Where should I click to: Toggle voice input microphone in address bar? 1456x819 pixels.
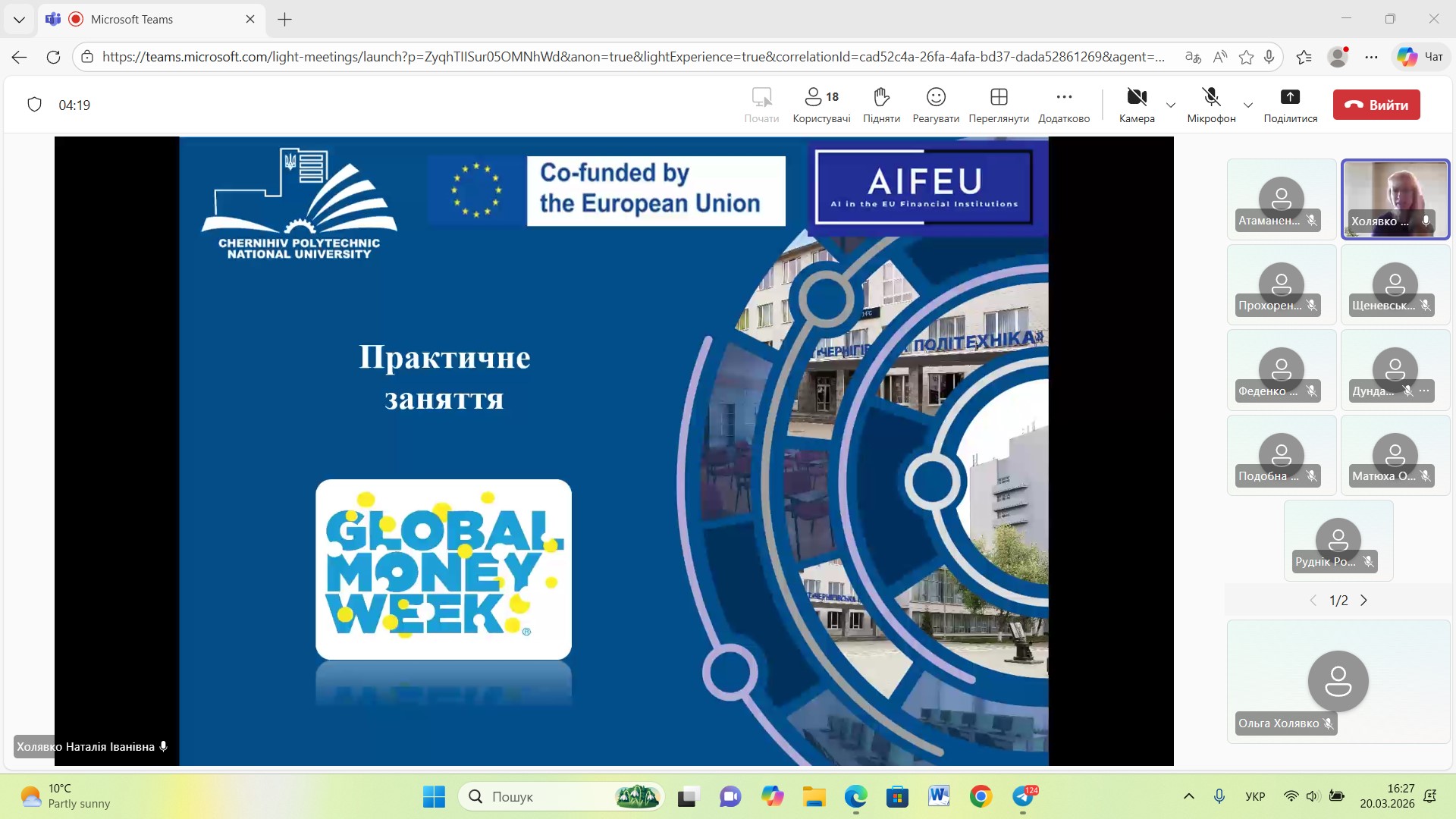click(1269, 57)
